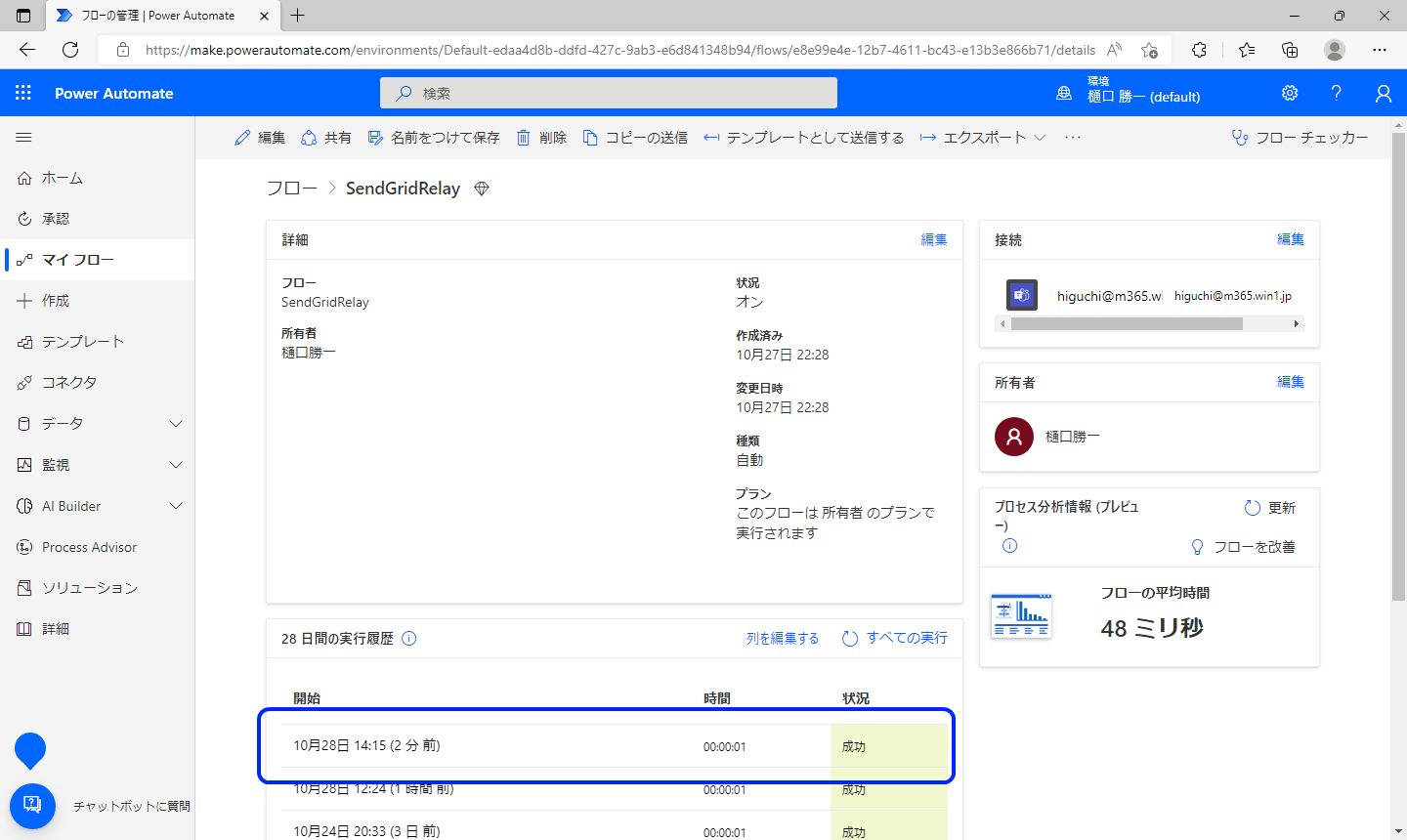Click 編集 link in 接続 card
Viewport: 1407px width, 840px height.
tap(1291, 239)
